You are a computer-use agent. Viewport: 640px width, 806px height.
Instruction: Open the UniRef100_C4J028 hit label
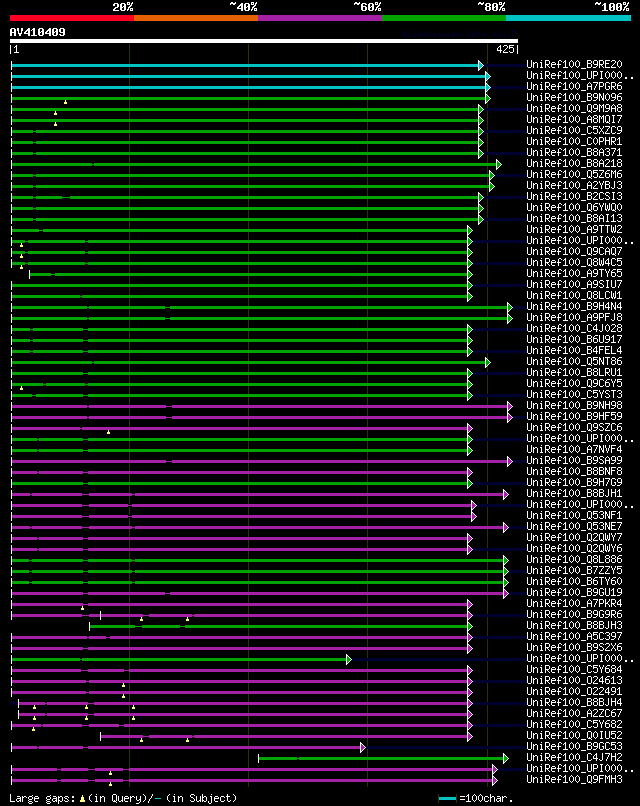pyautogui.click(x=574, y=328)
